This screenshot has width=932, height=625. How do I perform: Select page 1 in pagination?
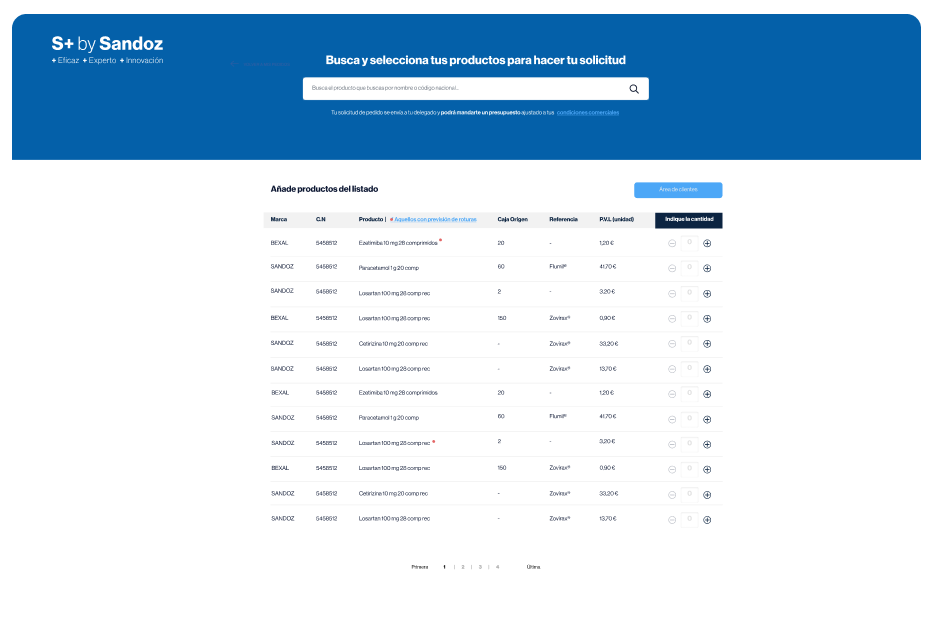tap(444, 567)
